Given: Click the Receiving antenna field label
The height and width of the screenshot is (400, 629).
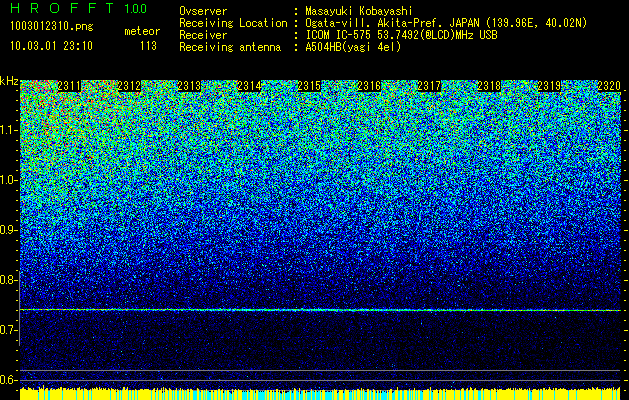Looking at the screenshot, I should point(230,47).
